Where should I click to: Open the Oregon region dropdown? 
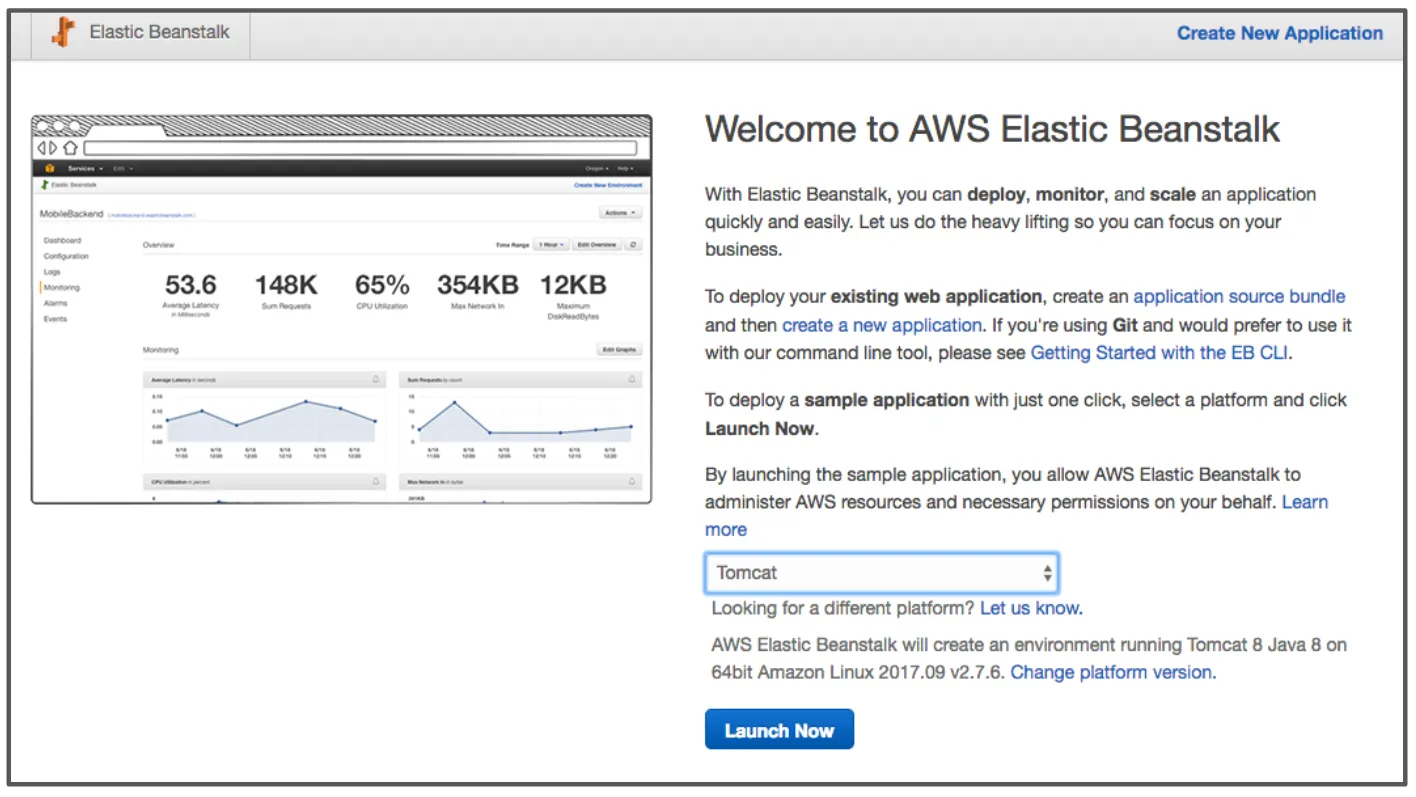pyautogui.click(x=595, y=167)
